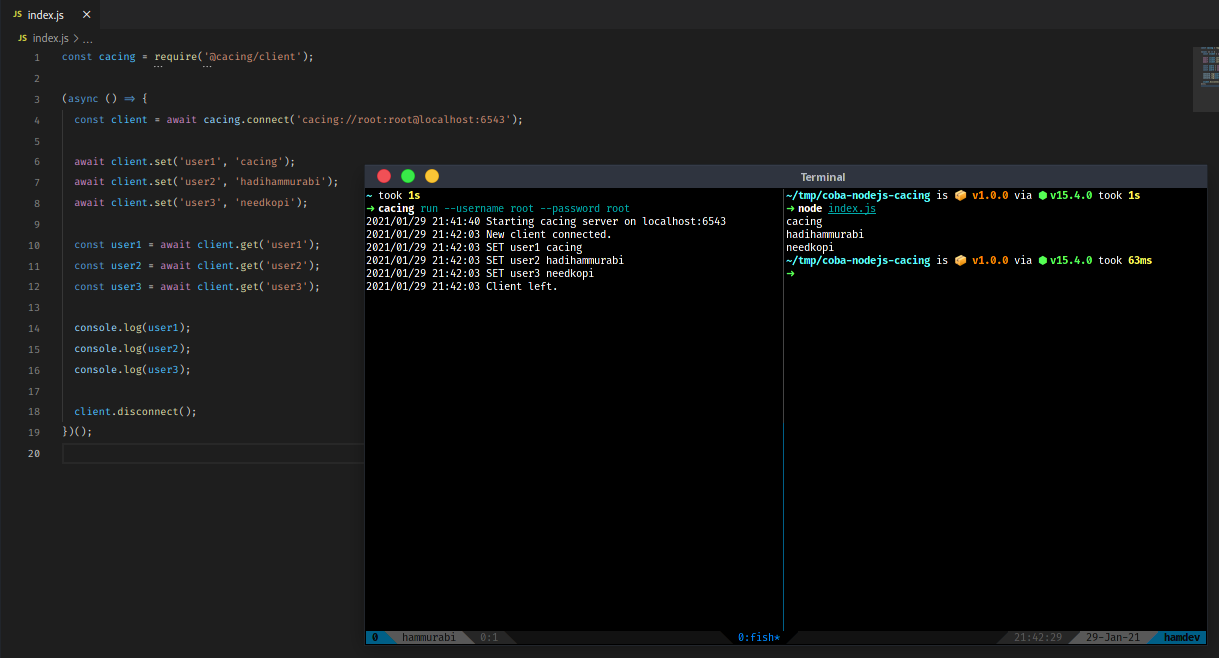Click the empty prompt arrow in right pane
The width and height of the screenshot is (1219, 658).
click(790, 273)
